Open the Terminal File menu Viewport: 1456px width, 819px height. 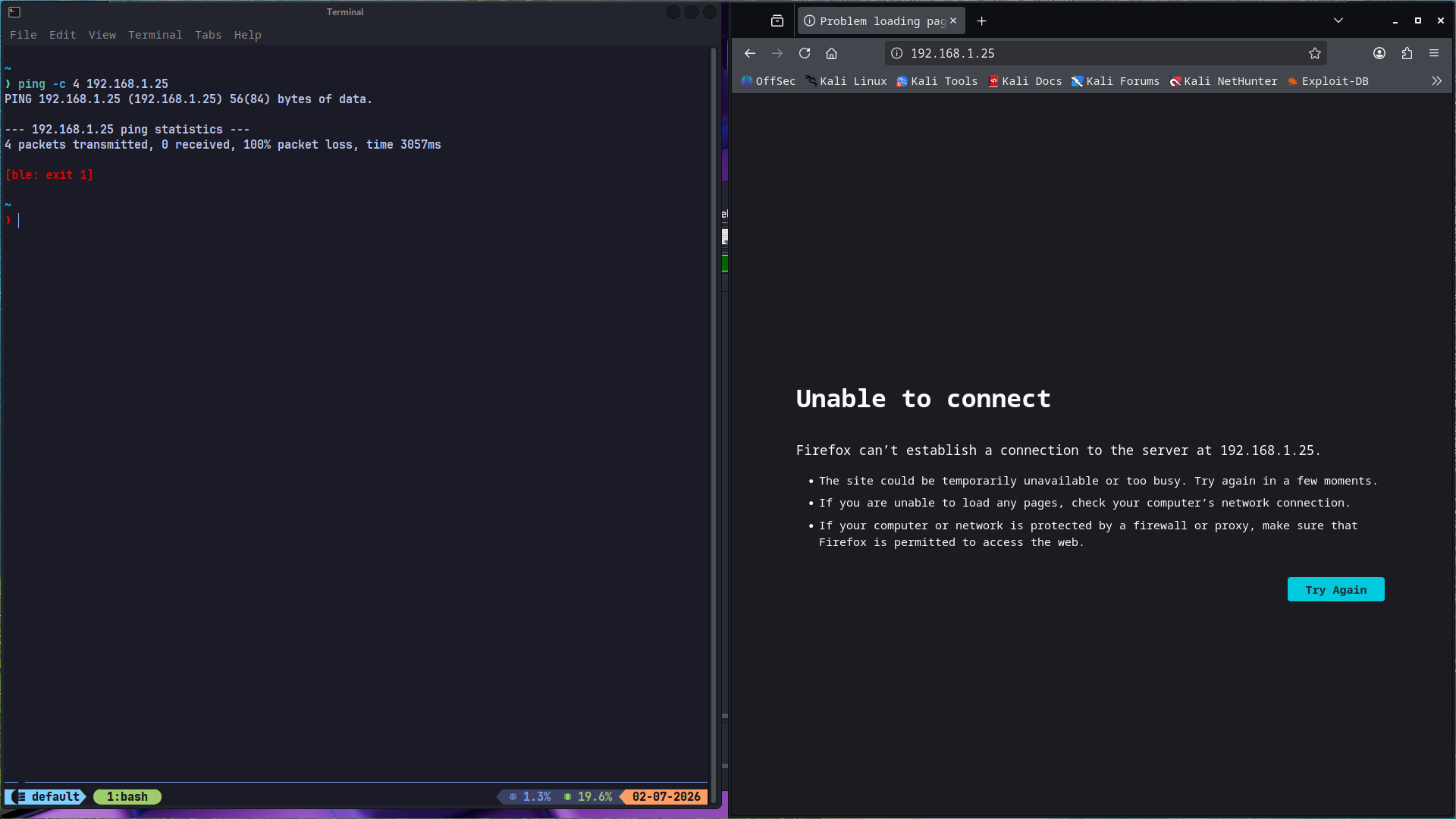[24, 35]
